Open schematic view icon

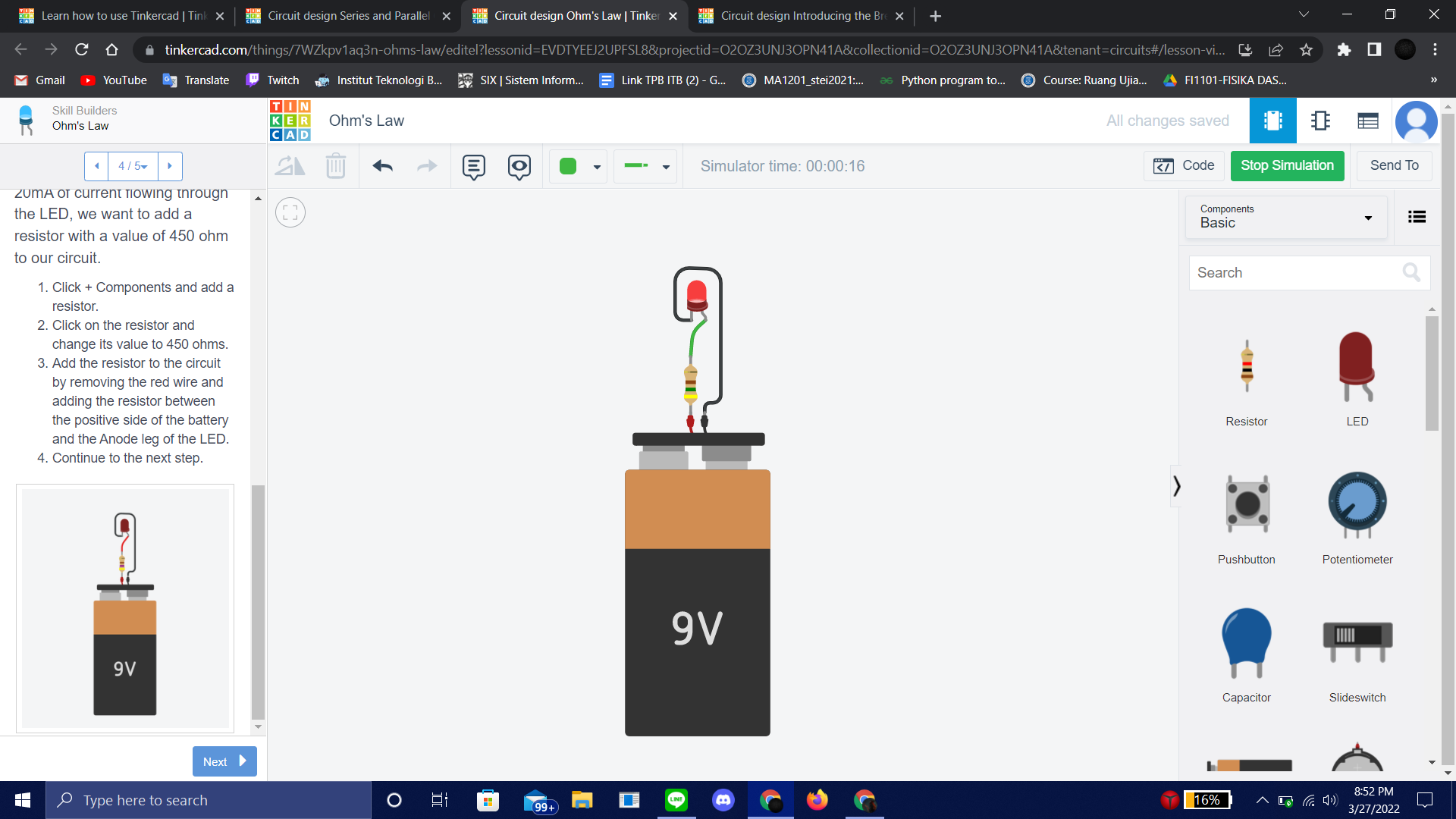(1320, 121)
